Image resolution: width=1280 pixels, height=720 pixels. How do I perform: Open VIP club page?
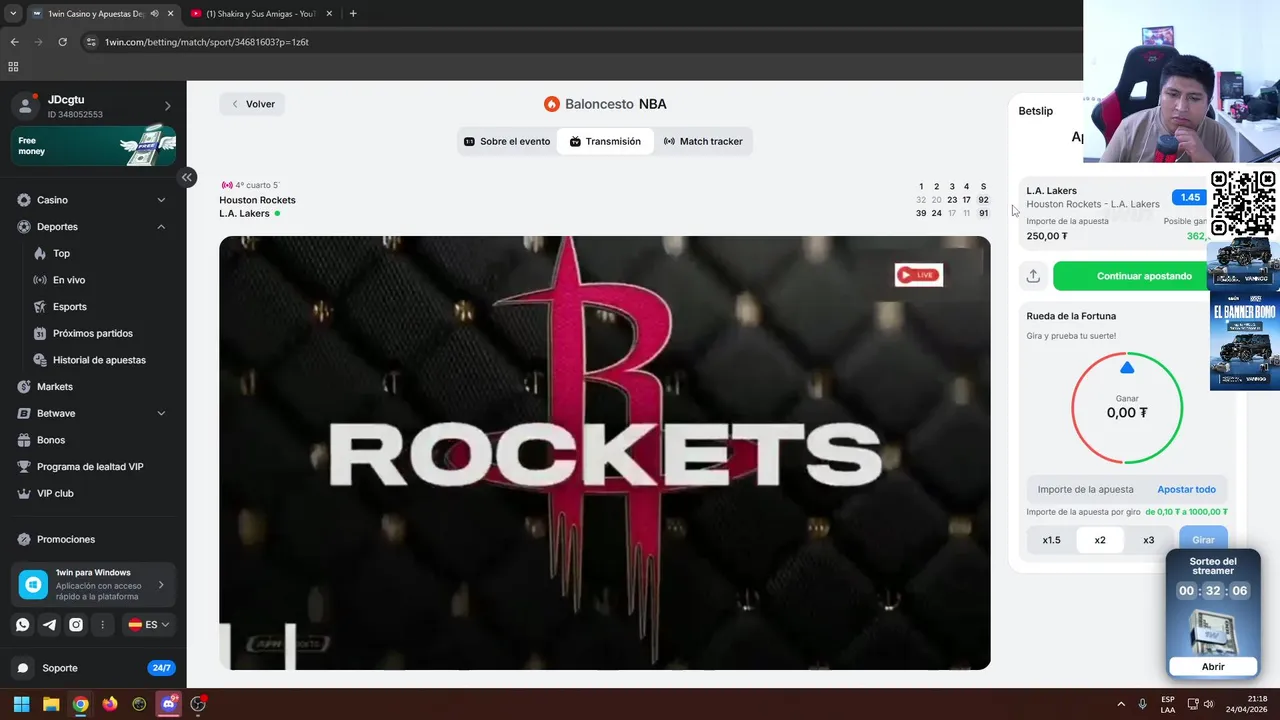(55, 493)
